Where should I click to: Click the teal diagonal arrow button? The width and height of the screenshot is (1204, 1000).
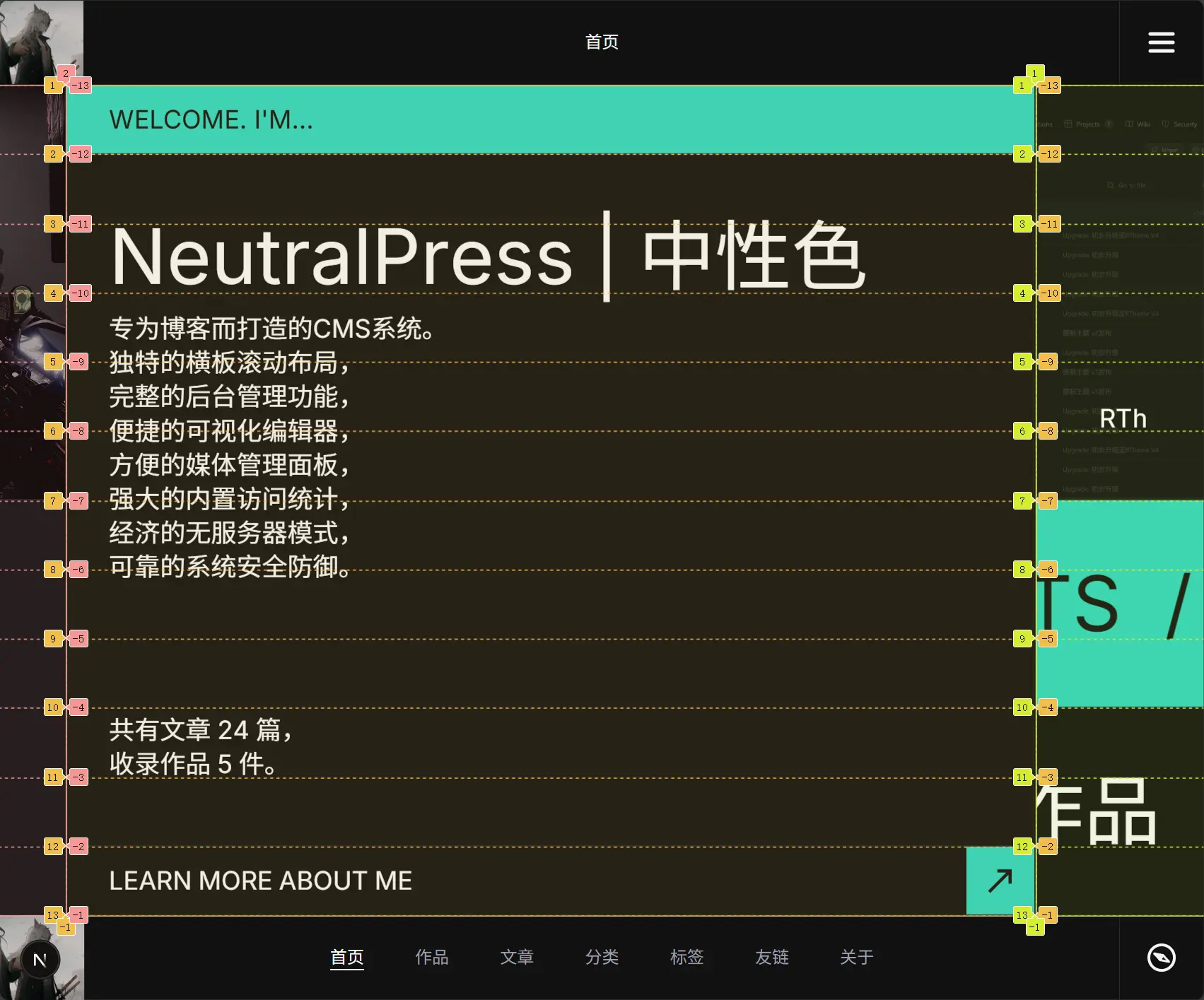click(1000, 881)
